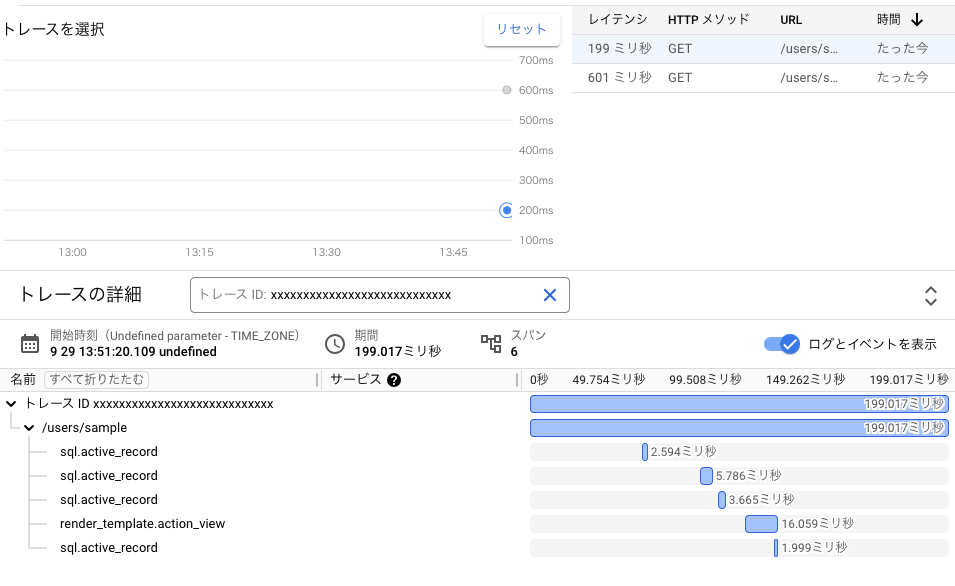Click the clock icon beside 期間

click(x=335, y=344)
